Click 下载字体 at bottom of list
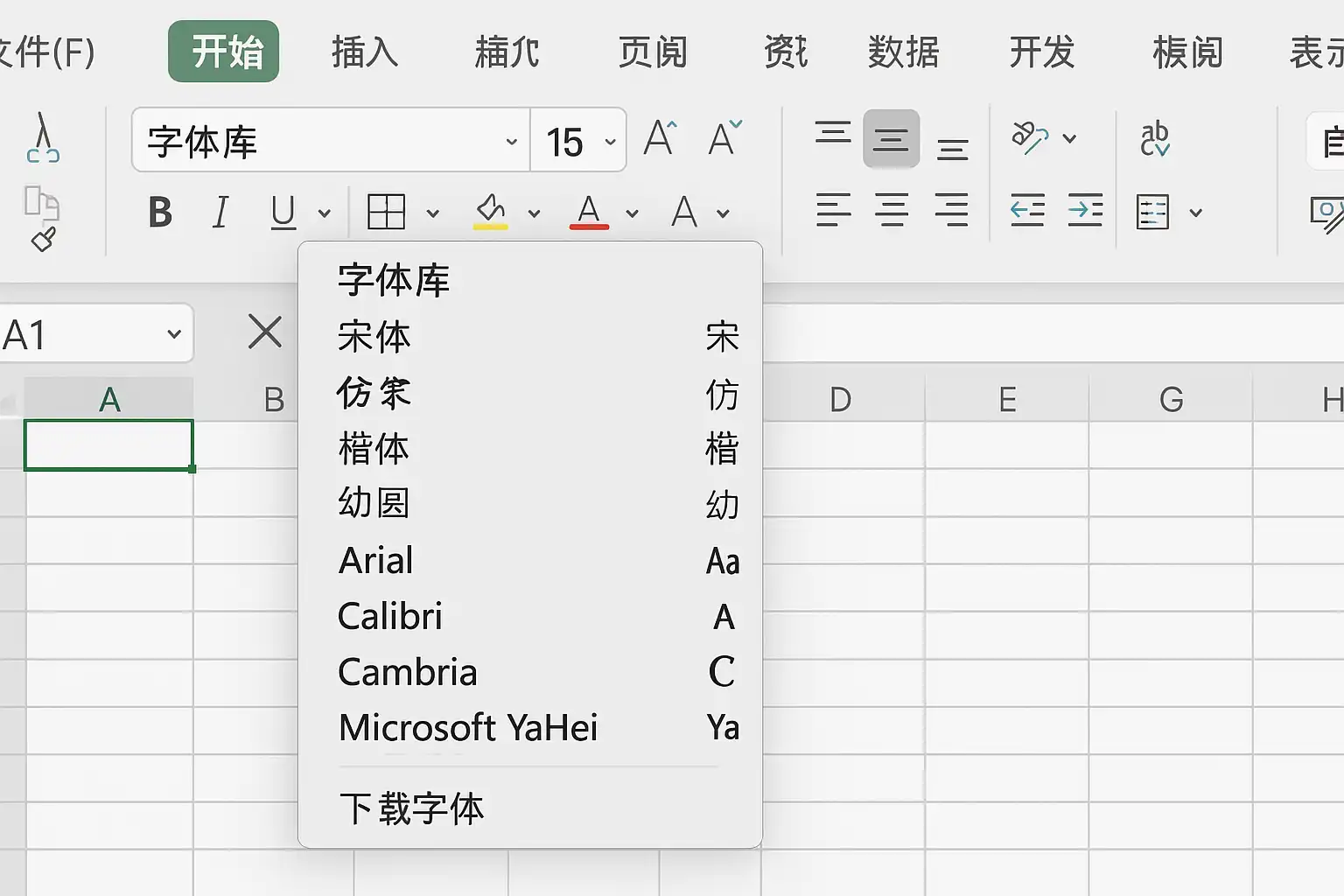The height and width of the screenshot is (896, 1344). tap(411, 808)
